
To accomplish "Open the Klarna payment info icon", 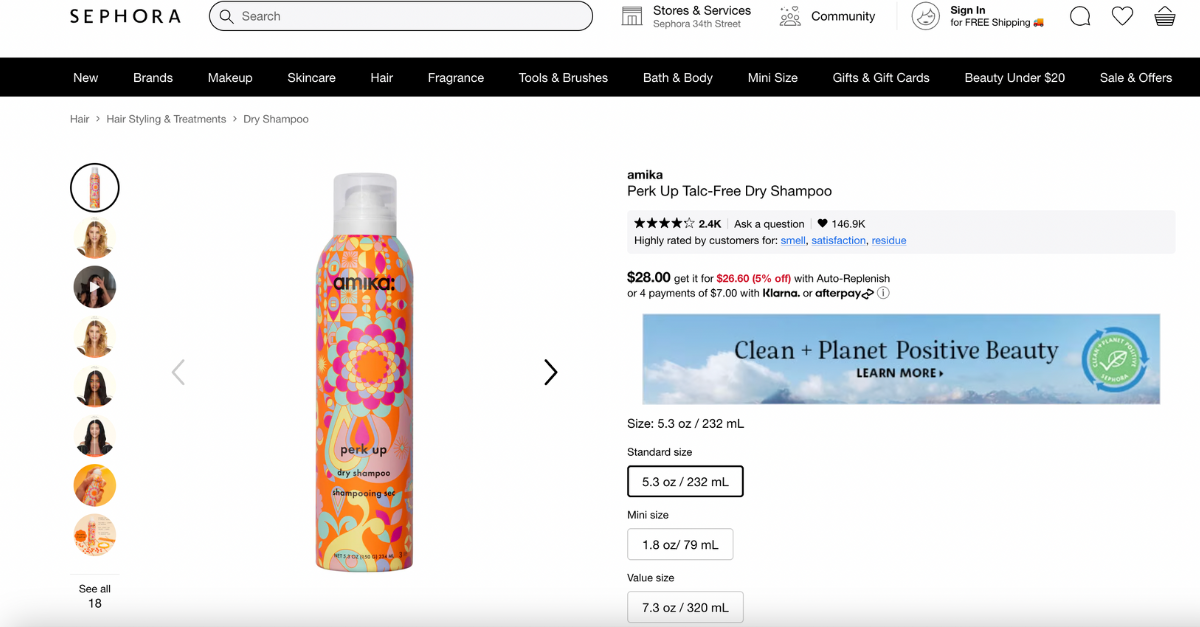I will (x=883, y=293).
